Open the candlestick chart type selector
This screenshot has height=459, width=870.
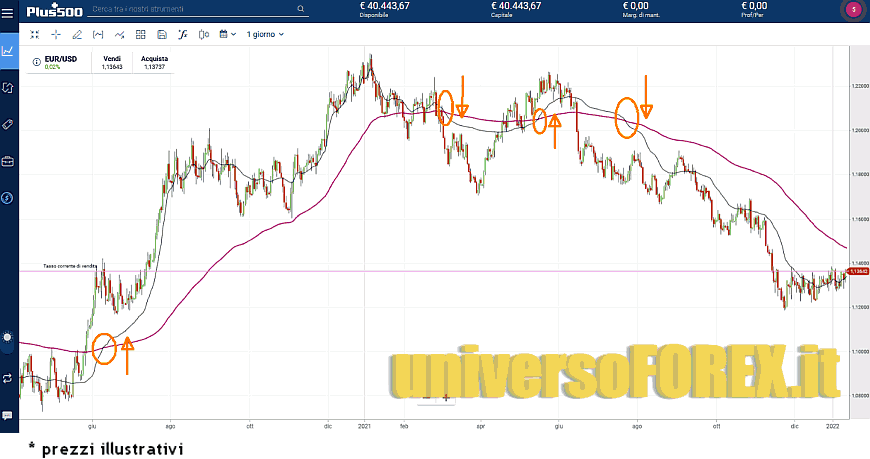pos(204,34)
